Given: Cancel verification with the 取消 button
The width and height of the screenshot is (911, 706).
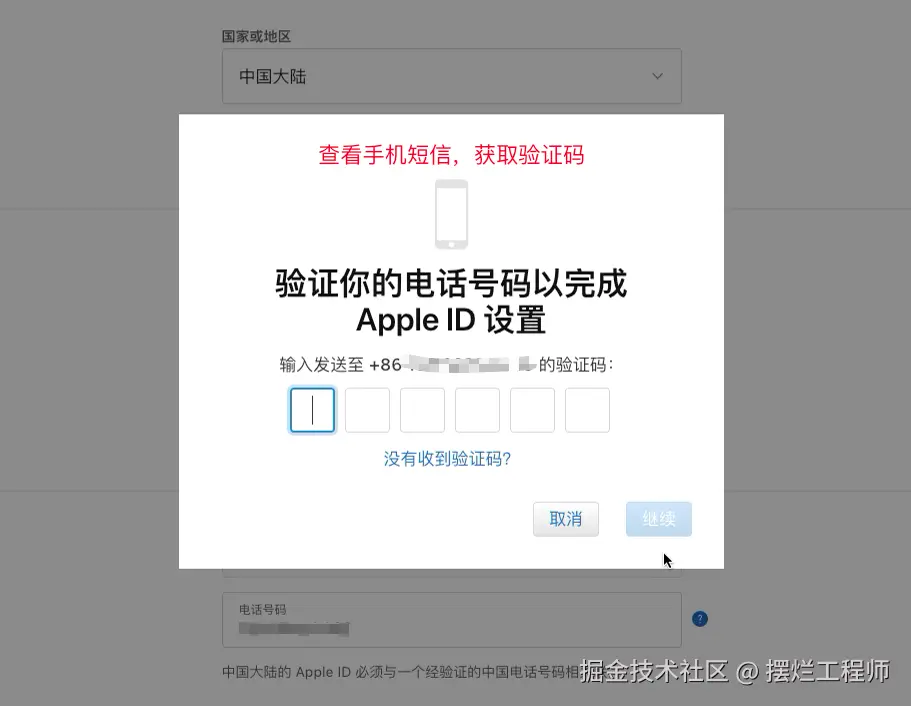Looking at the screenshot, I should pyautogui.click(x=566, y=519).
